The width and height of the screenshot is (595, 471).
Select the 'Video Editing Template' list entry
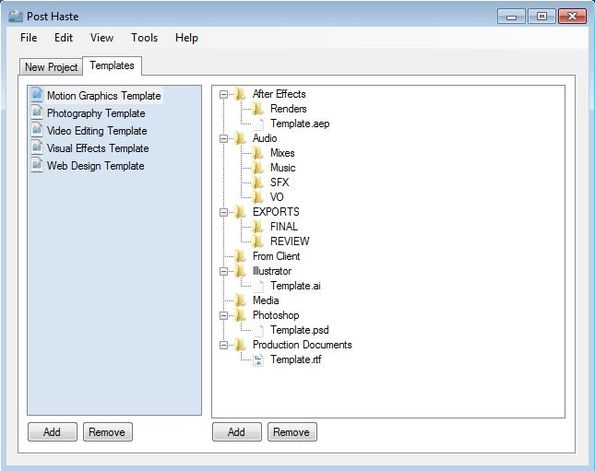click(x=97, y=131)
